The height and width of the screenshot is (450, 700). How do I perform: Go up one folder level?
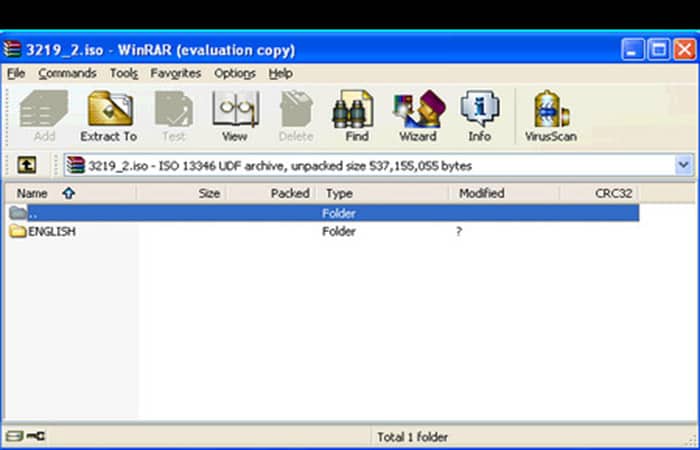[27, 165]
